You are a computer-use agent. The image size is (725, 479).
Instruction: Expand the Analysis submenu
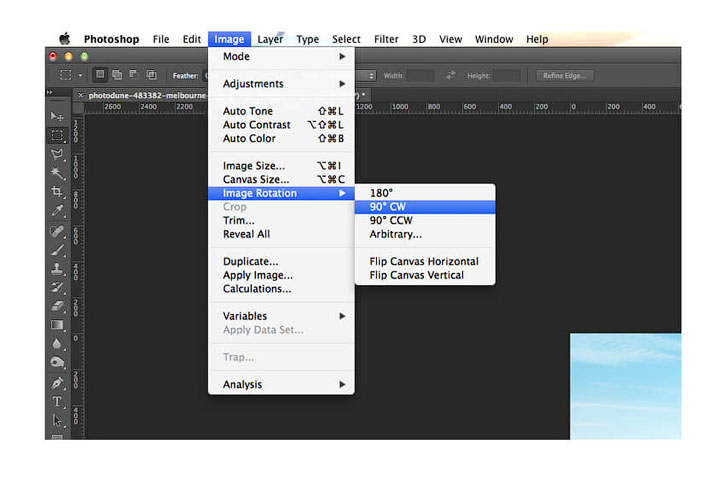coord(281,385)
